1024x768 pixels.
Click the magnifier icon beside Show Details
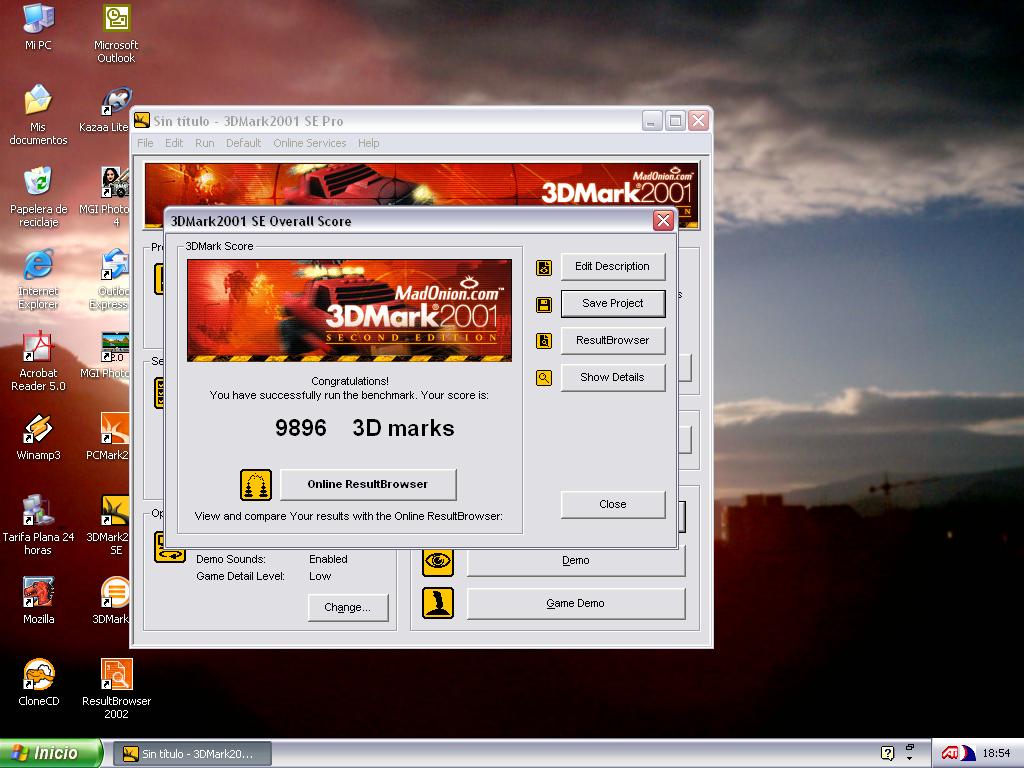544,377
